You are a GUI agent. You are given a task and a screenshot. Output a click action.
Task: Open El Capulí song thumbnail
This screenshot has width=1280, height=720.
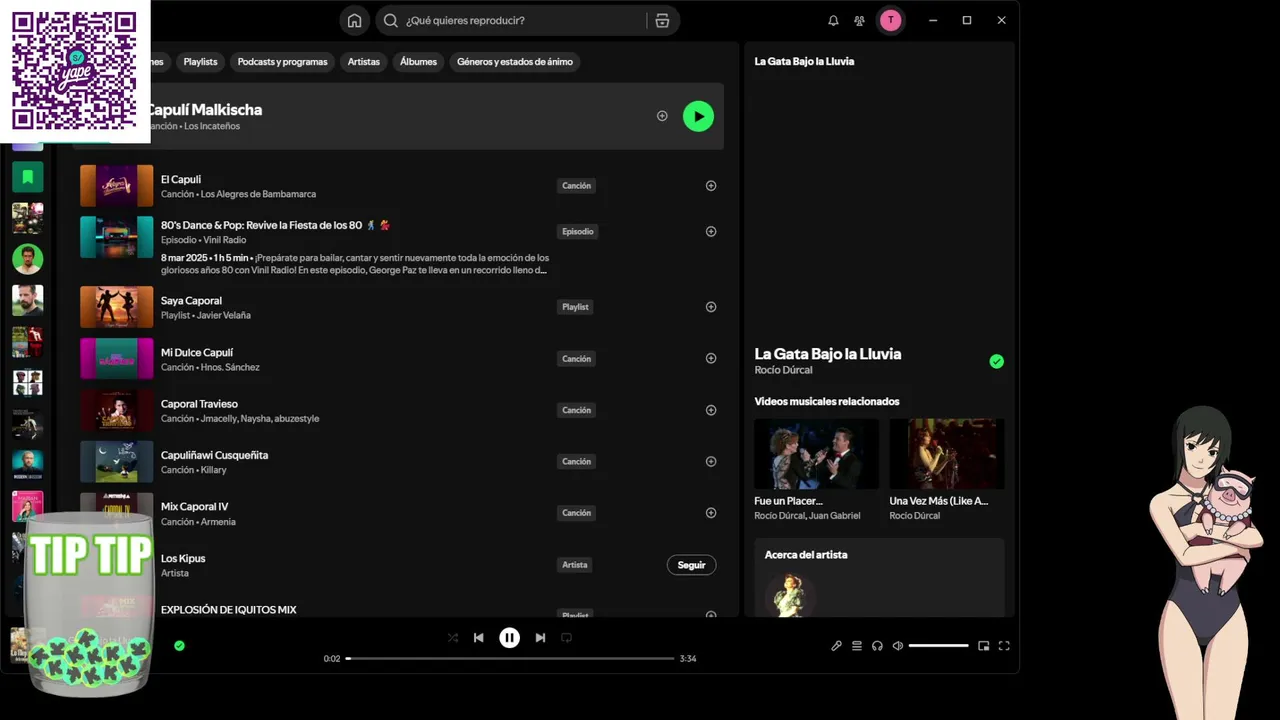click(117, 186)
